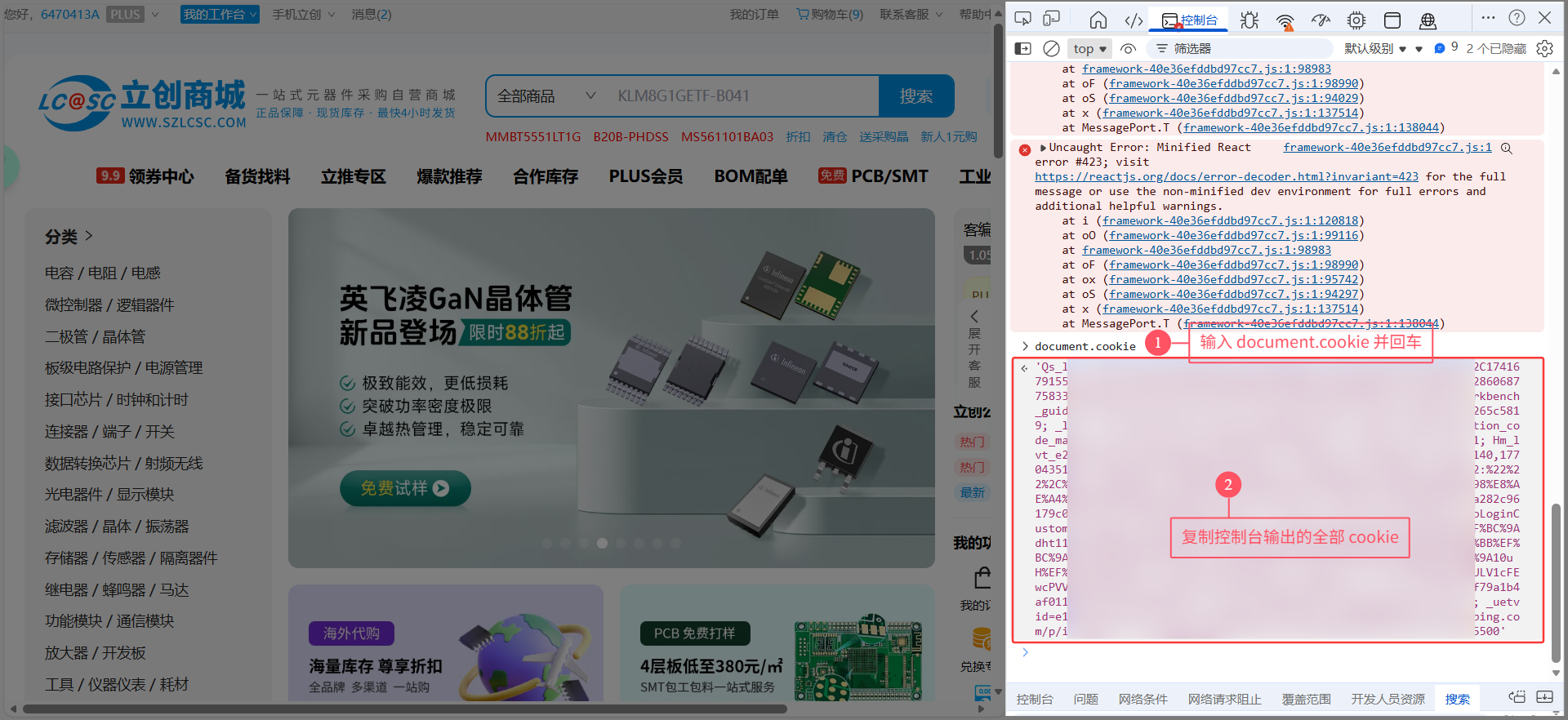The width and height of the screenshot is (1568, 720).
Task: Toggle device emulation mode icon
Action: 1052,19
